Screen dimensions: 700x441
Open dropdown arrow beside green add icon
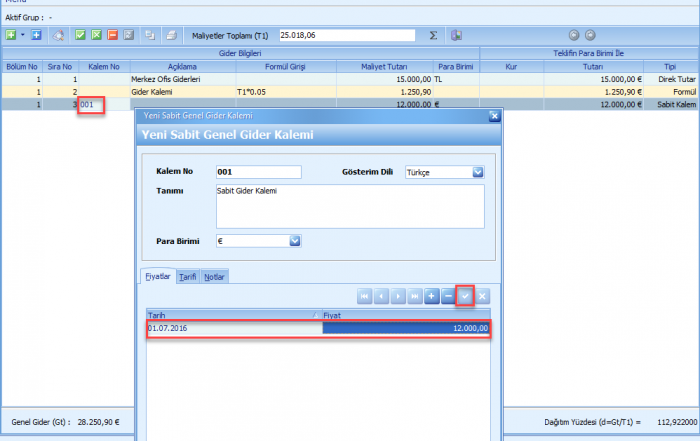[x=22, y=35]
